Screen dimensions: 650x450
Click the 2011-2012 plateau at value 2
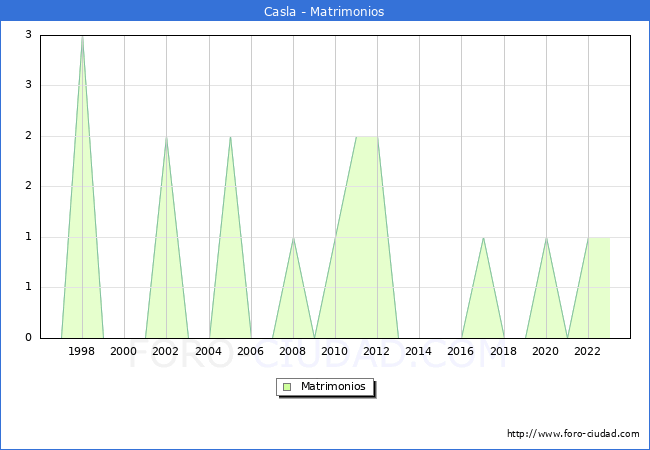pyautogui.click(x=367, y=137)
